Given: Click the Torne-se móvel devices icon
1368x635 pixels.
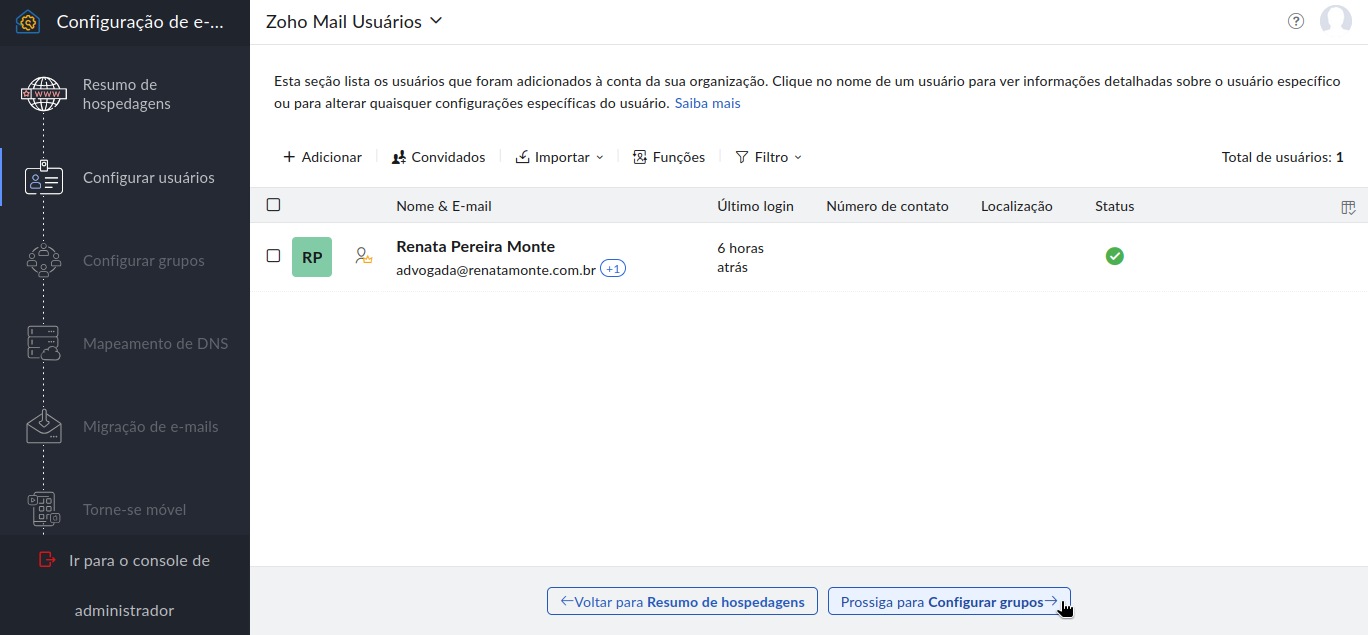Looking at the screenshot, I should (43, 510).
